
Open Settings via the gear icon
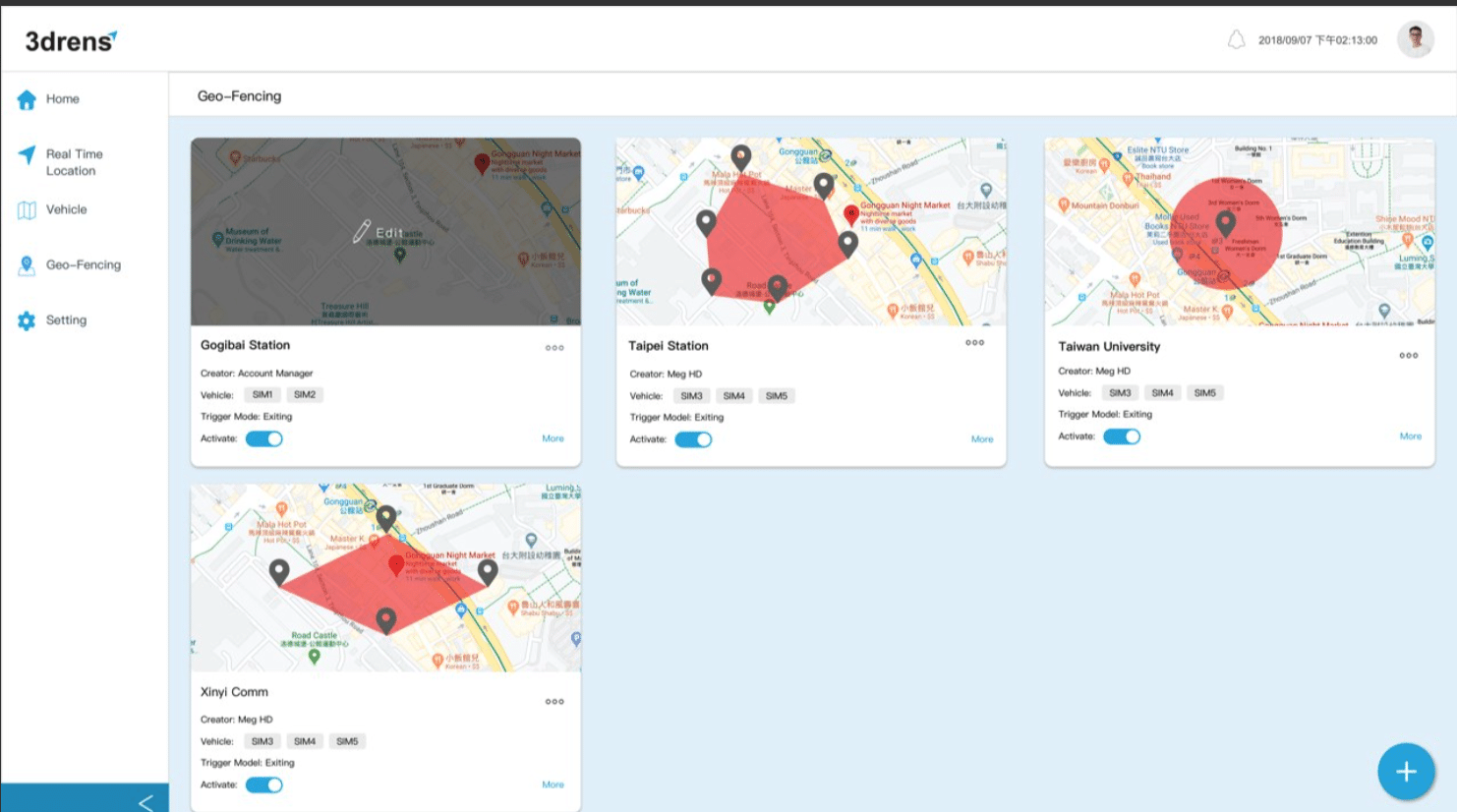pyautogui.click(x=27, y=319)
